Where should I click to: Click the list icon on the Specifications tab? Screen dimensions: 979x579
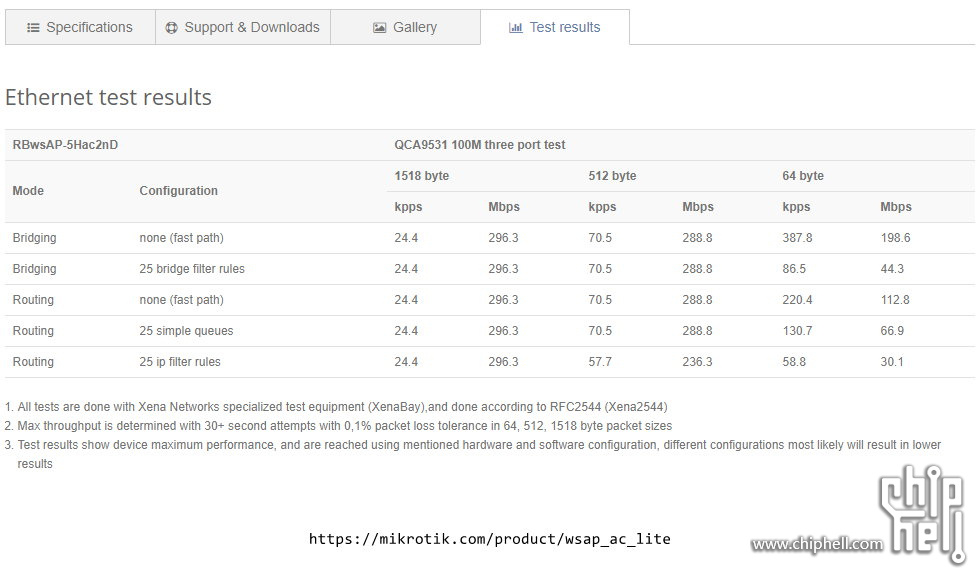tap(33, 27)
